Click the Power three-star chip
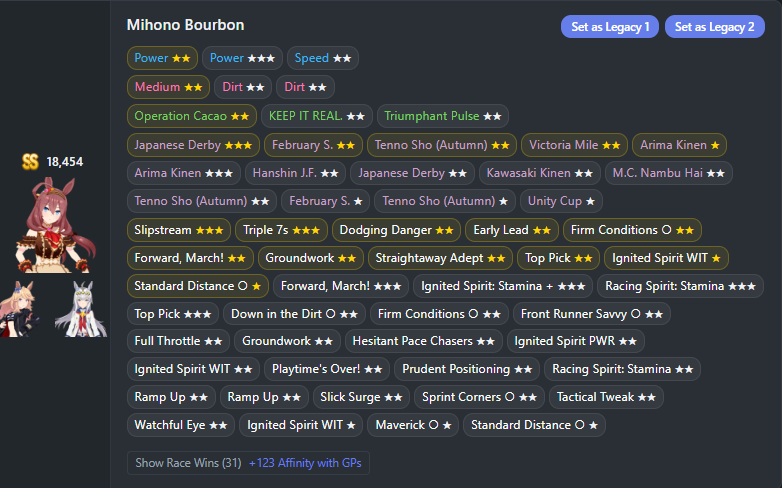This screenshot has width=782, height=488. coord(242,58)
